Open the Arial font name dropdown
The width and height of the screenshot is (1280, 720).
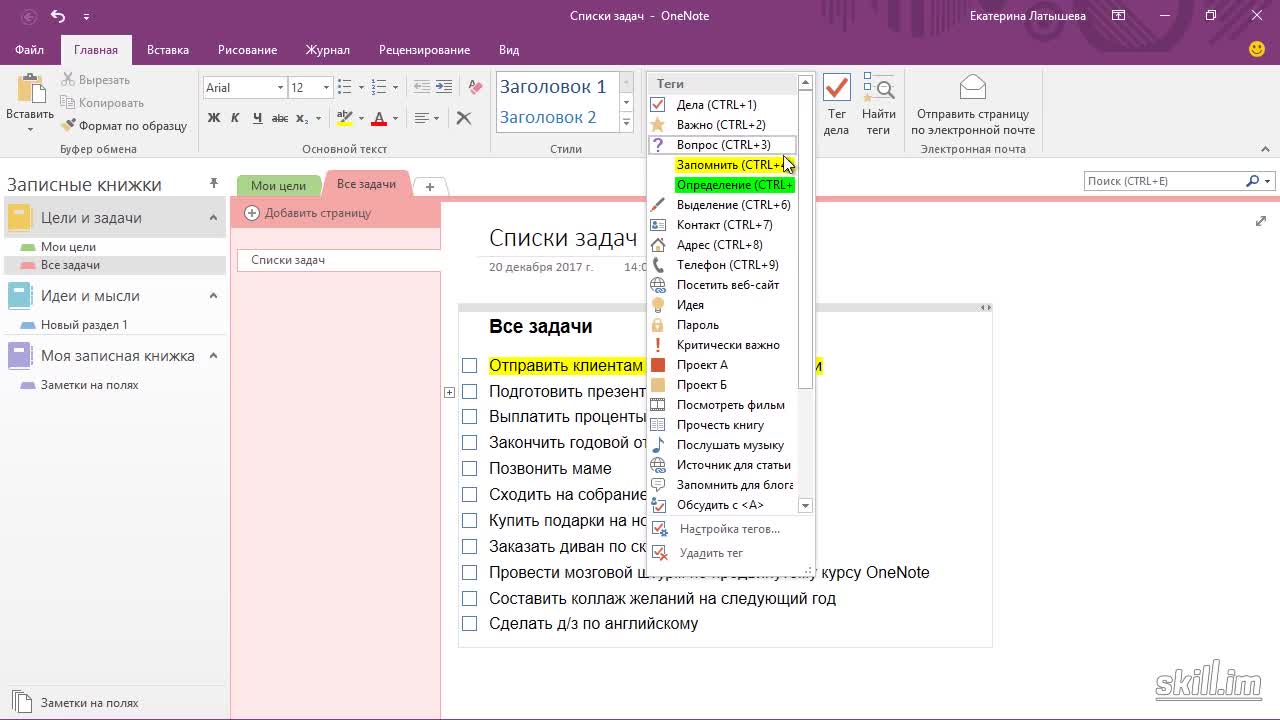click(280, 88)
